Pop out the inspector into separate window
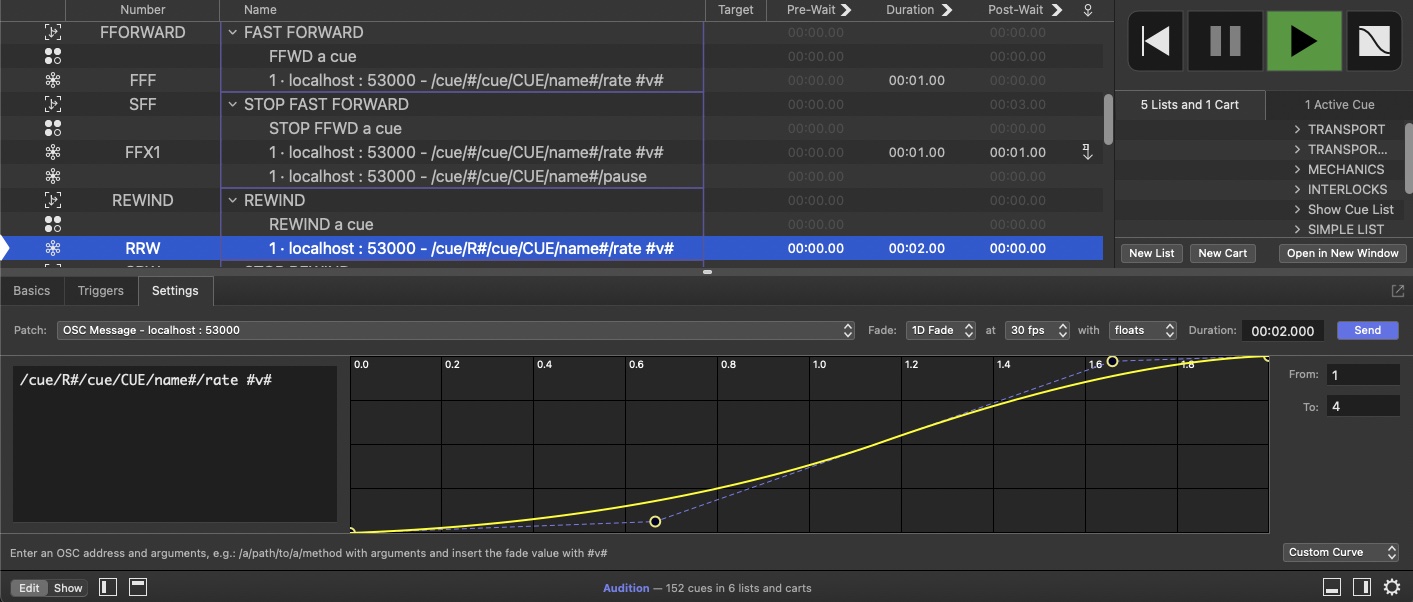This screenshot has width=1413, height=602. pos(1397,291)
